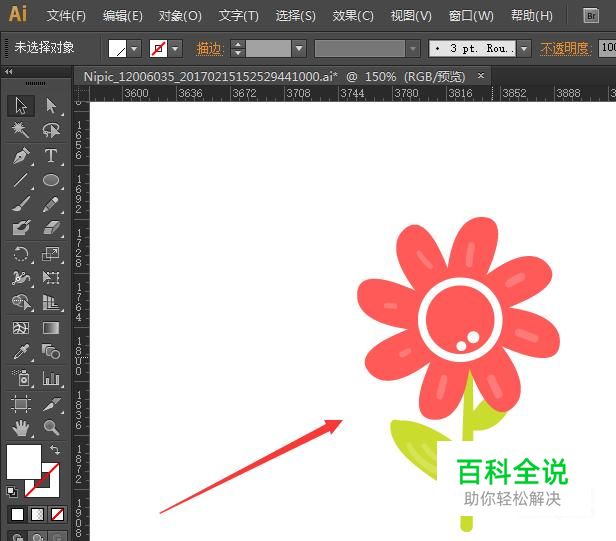Expand the stroke color dropdown in control bar
Viewport: 616px width, 541px height.
(x=175, y=49)
